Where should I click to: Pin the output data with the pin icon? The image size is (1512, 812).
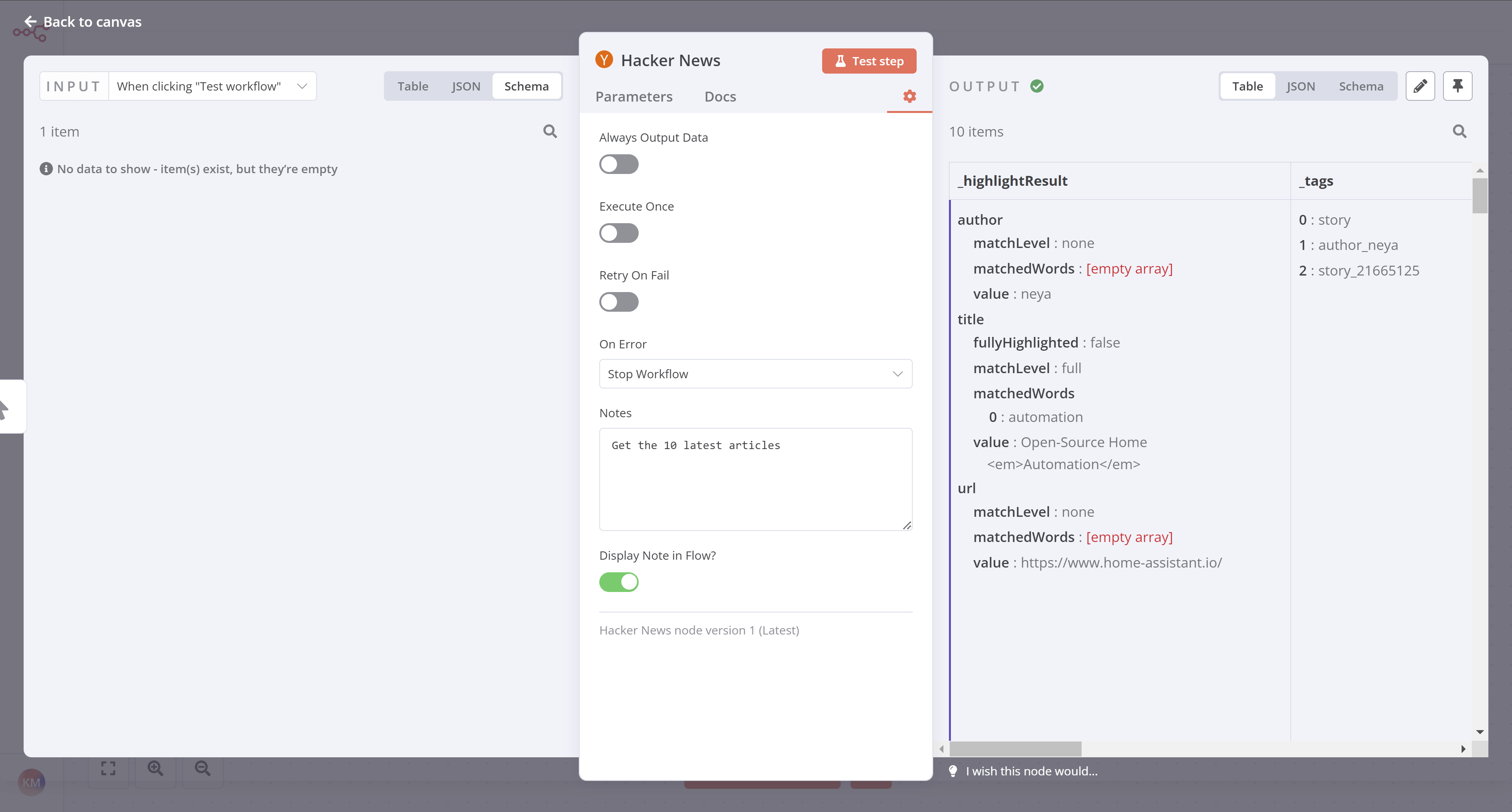(1458, 86)
